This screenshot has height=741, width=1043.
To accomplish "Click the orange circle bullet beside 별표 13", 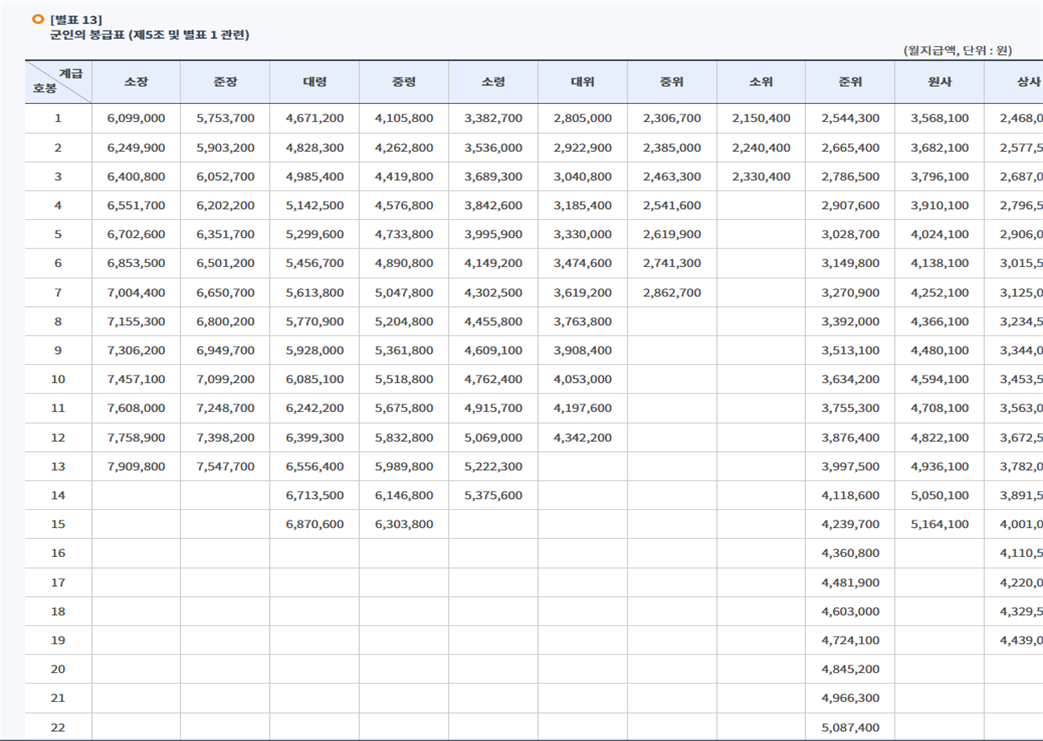I will click(x=38, y=19).
